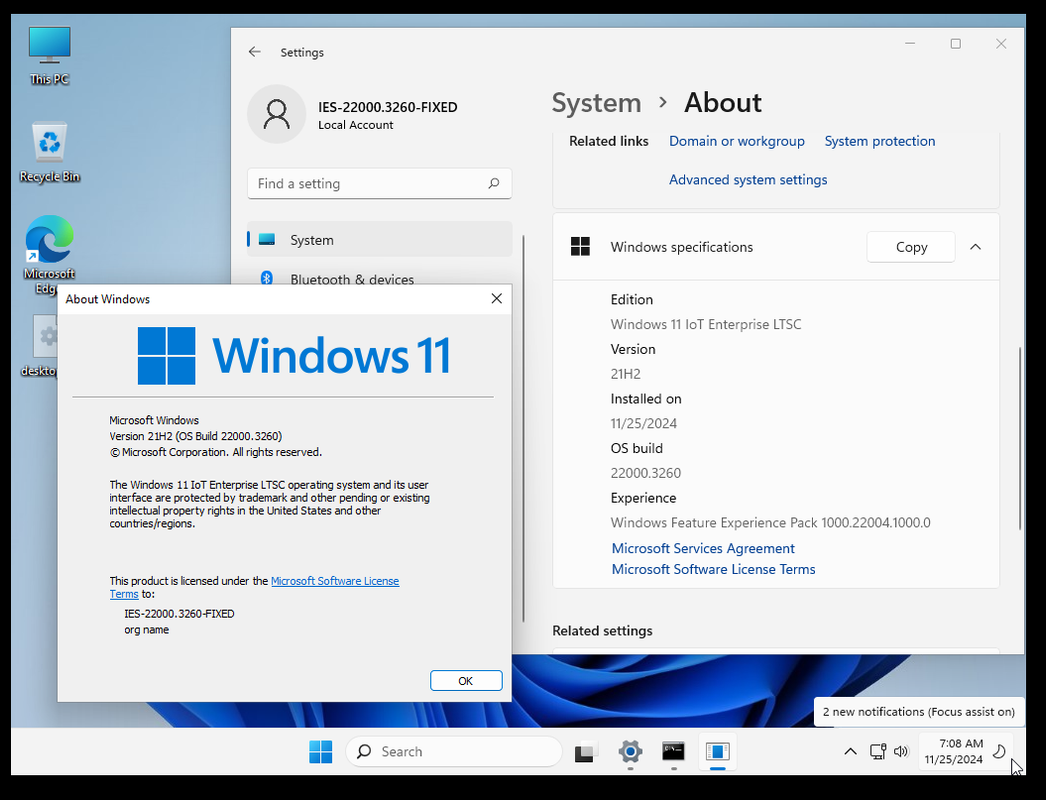Image resolution: width=1046 pixels, height=800 pixels.
Task: Open Advanced system settings link
Action: click(748, 180)
